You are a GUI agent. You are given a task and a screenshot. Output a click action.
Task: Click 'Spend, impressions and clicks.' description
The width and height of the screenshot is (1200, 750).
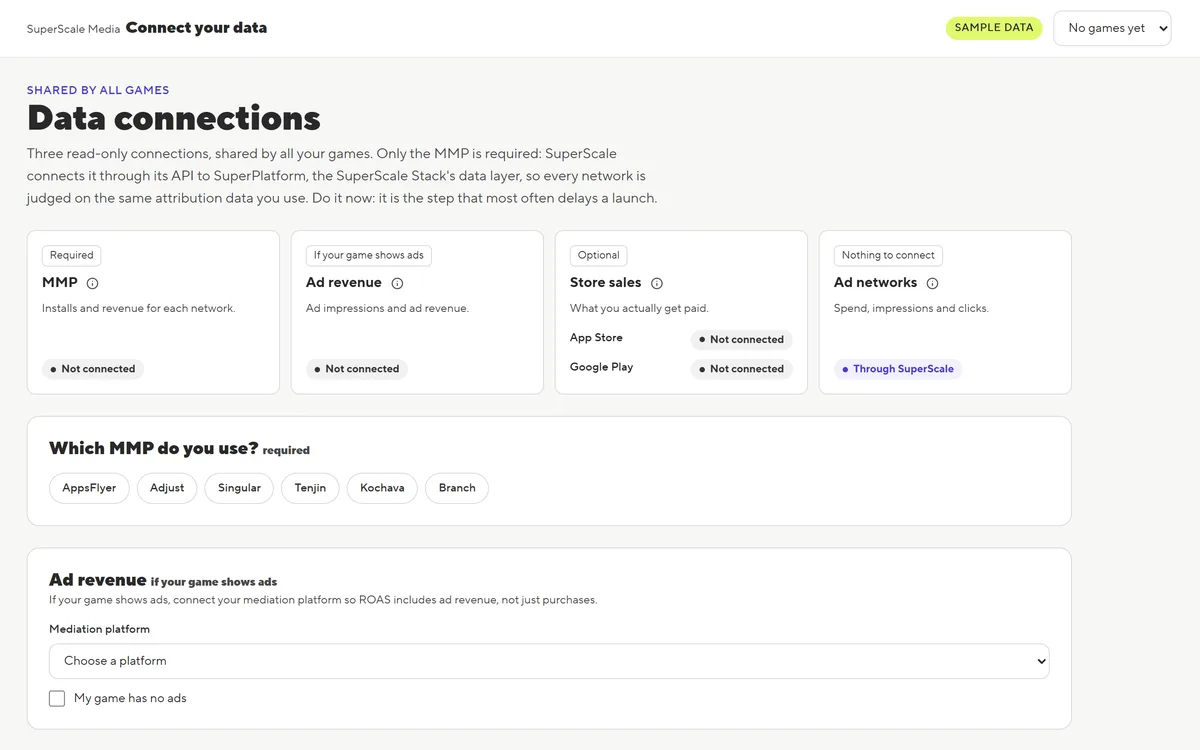(x=911, y=308)
